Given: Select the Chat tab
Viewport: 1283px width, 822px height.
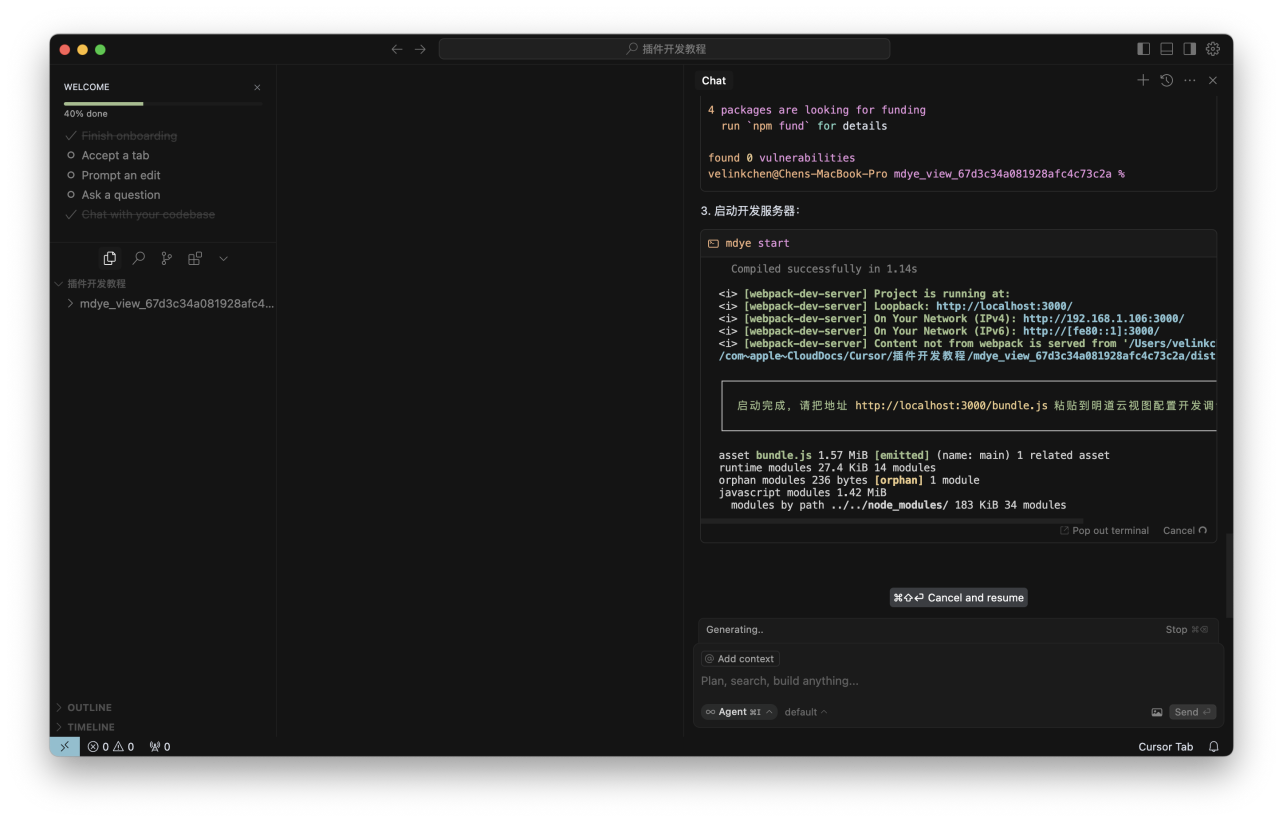Looking at the screenshot, I should click(714, 80).
